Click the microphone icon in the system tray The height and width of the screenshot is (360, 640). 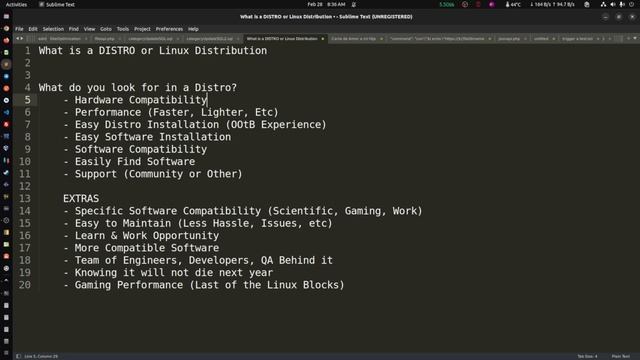[x=622, y=4]
